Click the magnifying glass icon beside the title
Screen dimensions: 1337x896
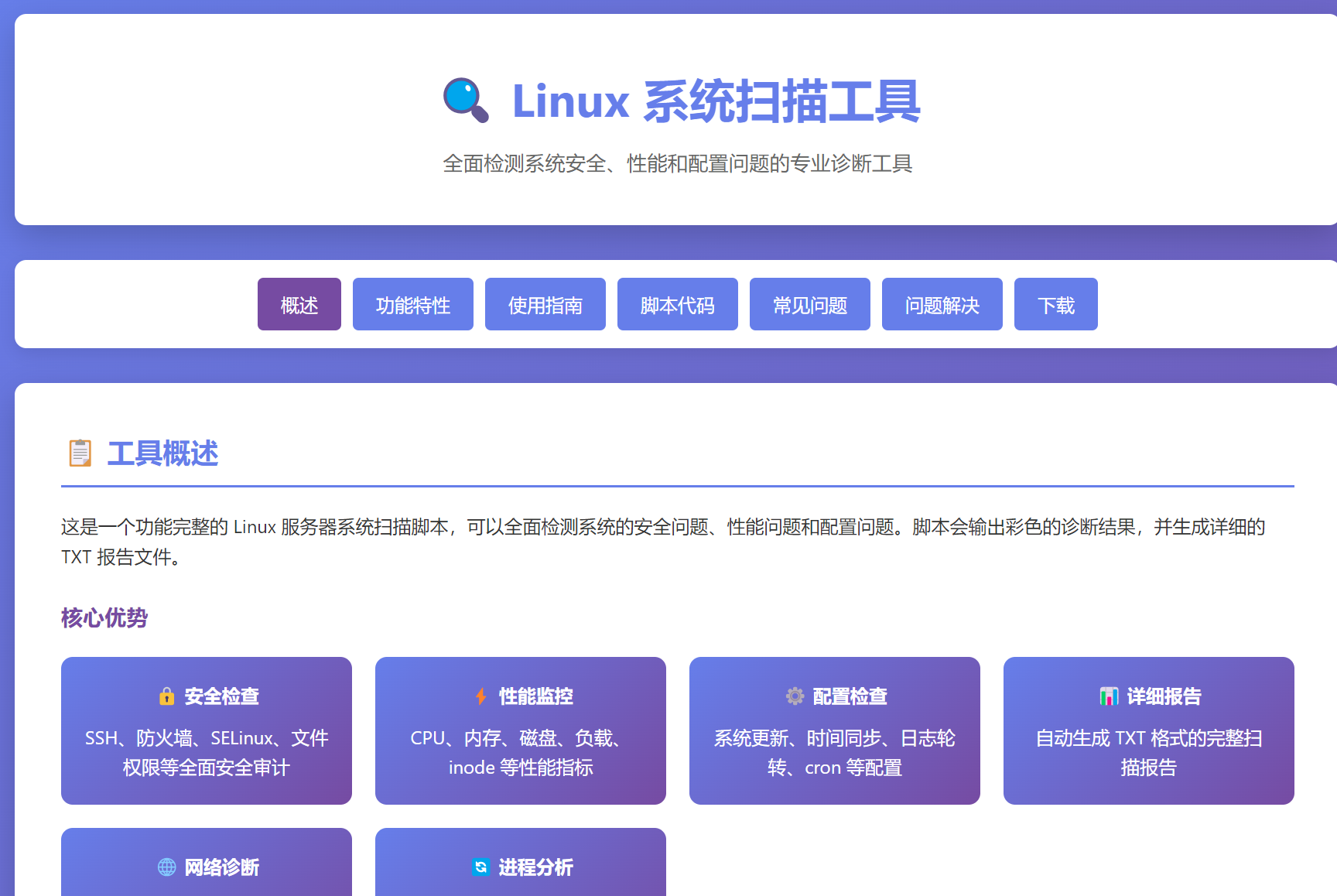[x=466, y=101]
